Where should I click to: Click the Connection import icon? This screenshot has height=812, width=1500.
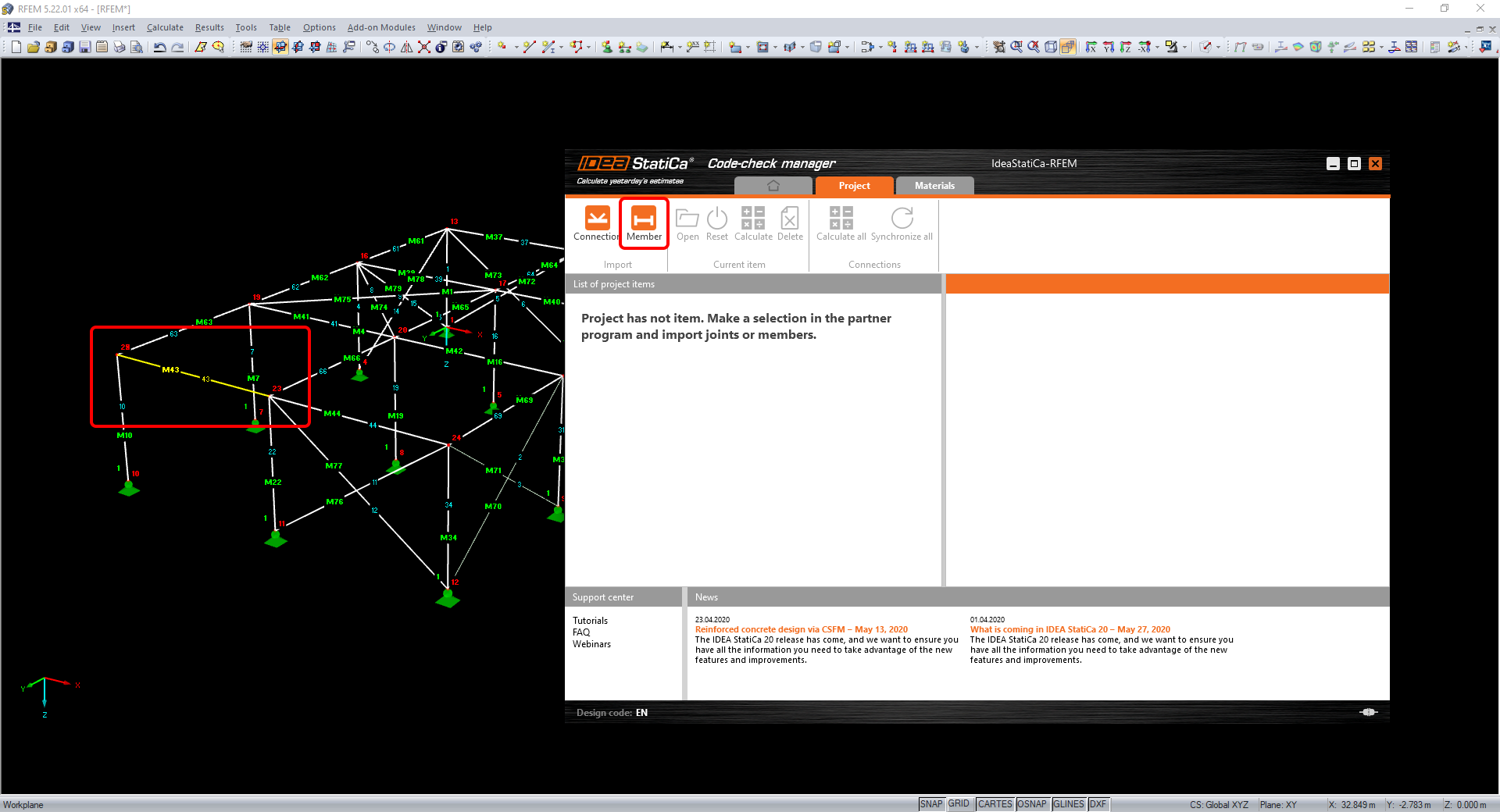pyautogui.click(x=597, y=219)
